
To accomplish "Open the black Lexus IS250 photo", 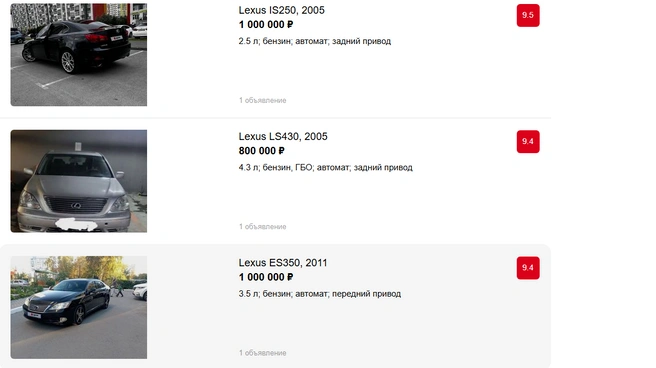I will tap(79, 54).
